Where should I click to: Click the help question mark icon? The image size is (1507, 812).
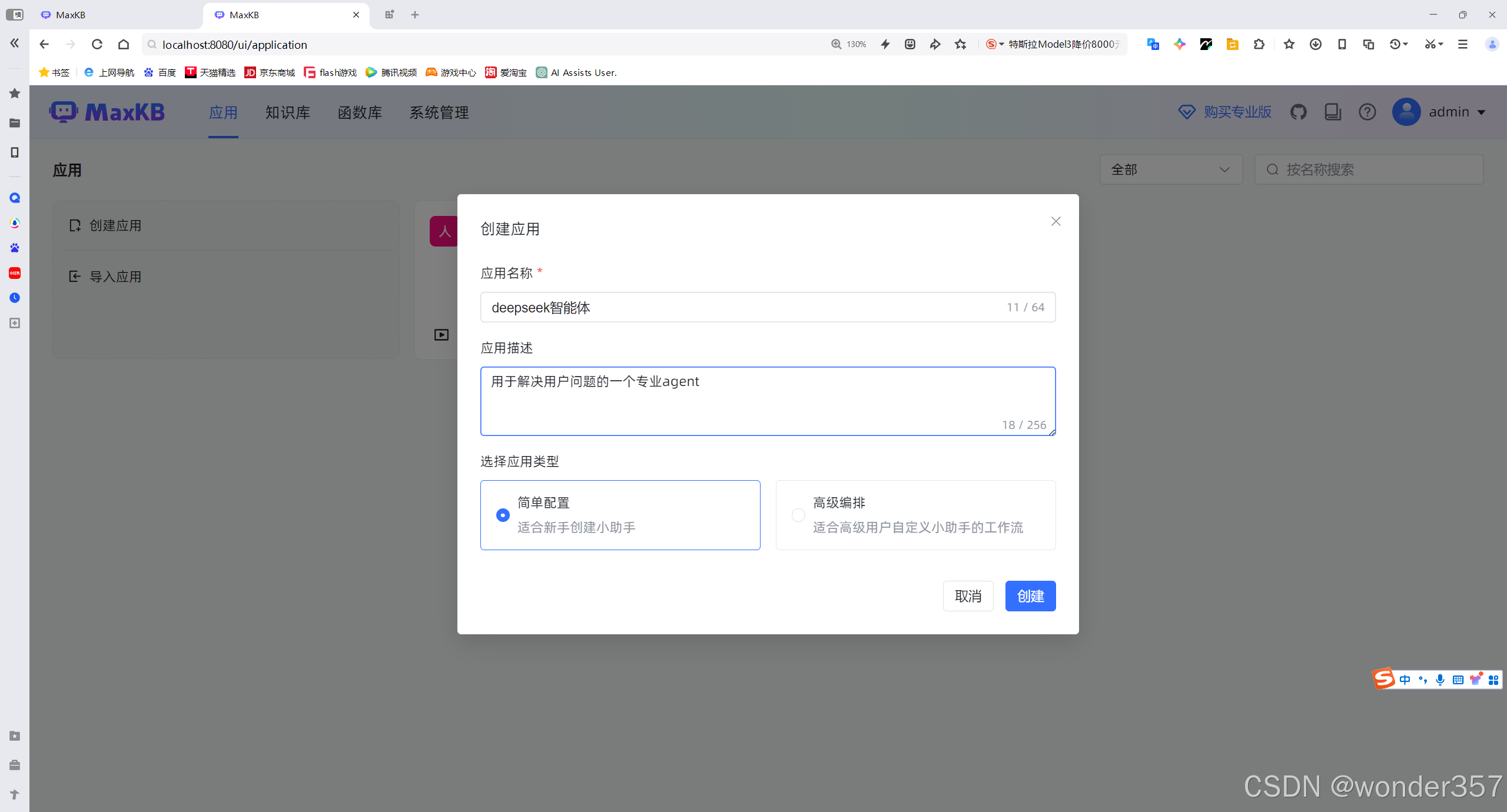point(1367,112)
